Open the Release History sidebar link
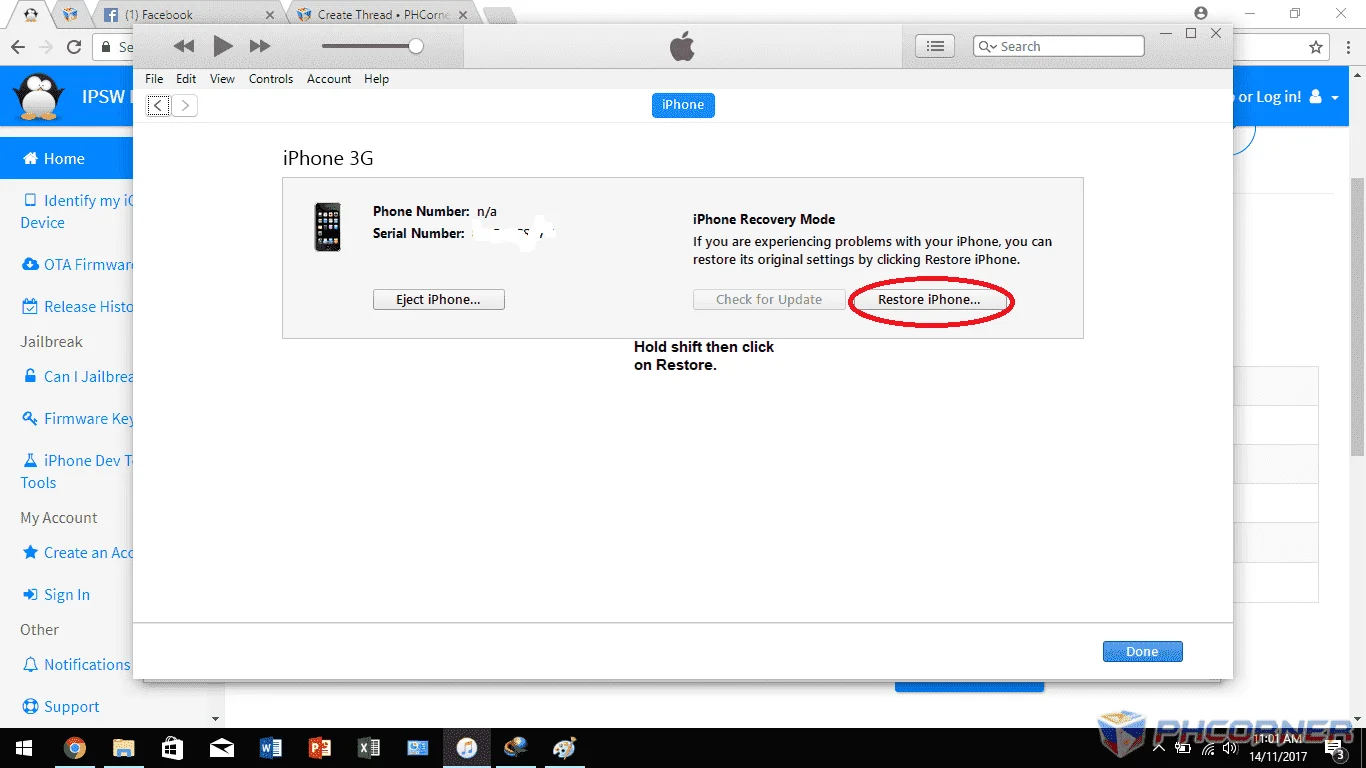This screenshot has width=1366, height=768. 77,307
